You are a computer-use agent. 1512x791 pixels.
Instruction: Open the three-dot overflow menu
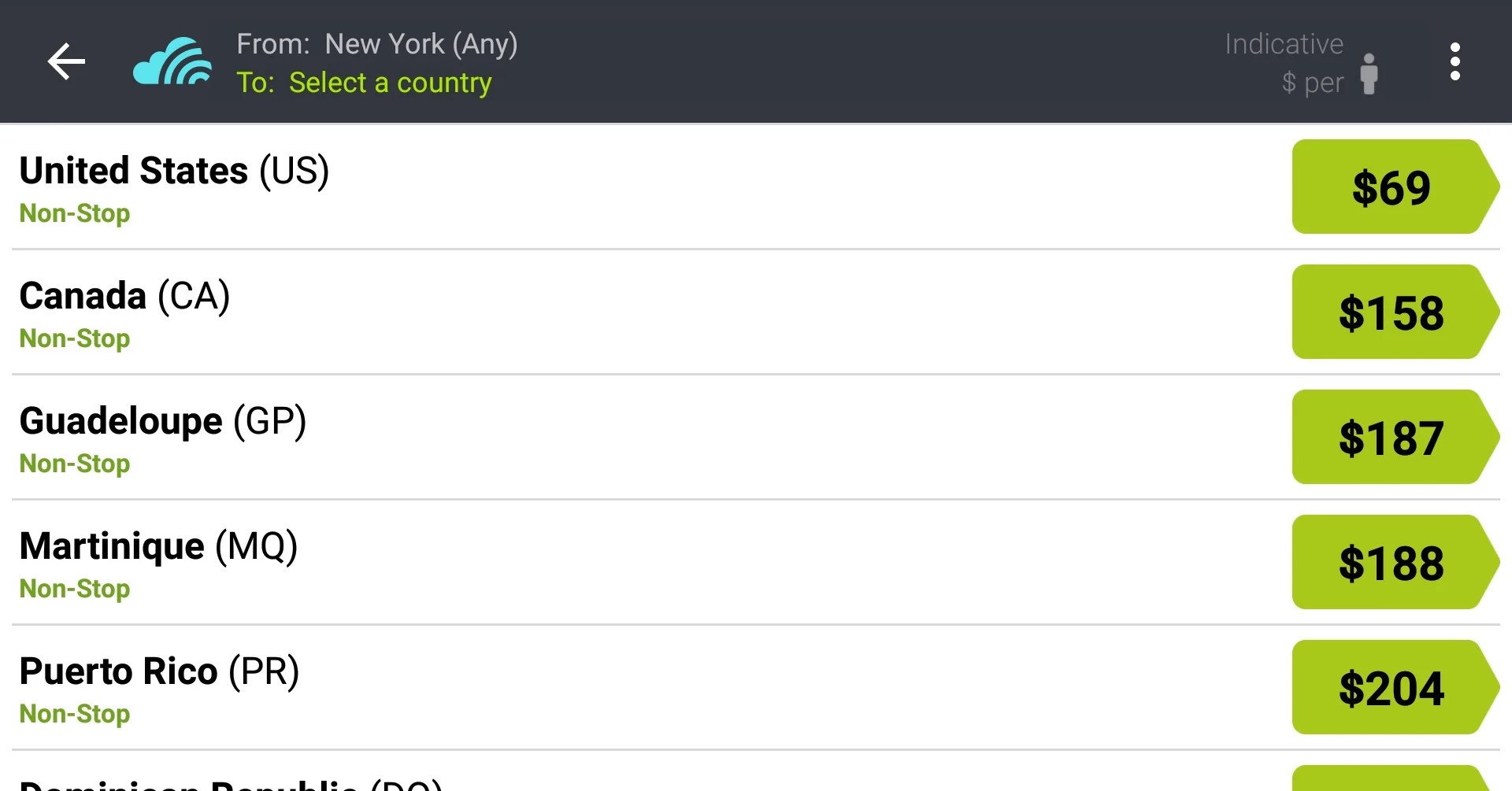tap(1455, 62)
